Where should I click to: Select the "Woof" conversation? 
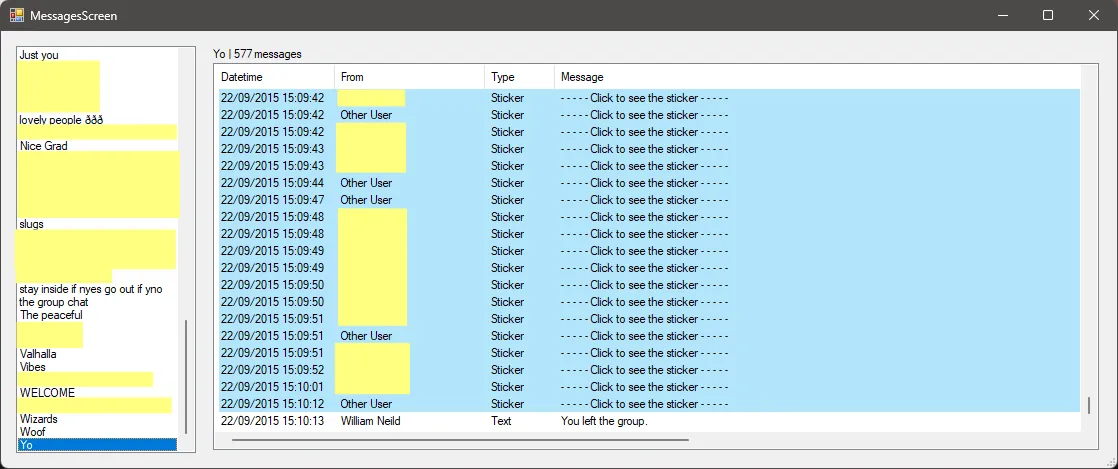pyautogui.click(x=33, y=432)
